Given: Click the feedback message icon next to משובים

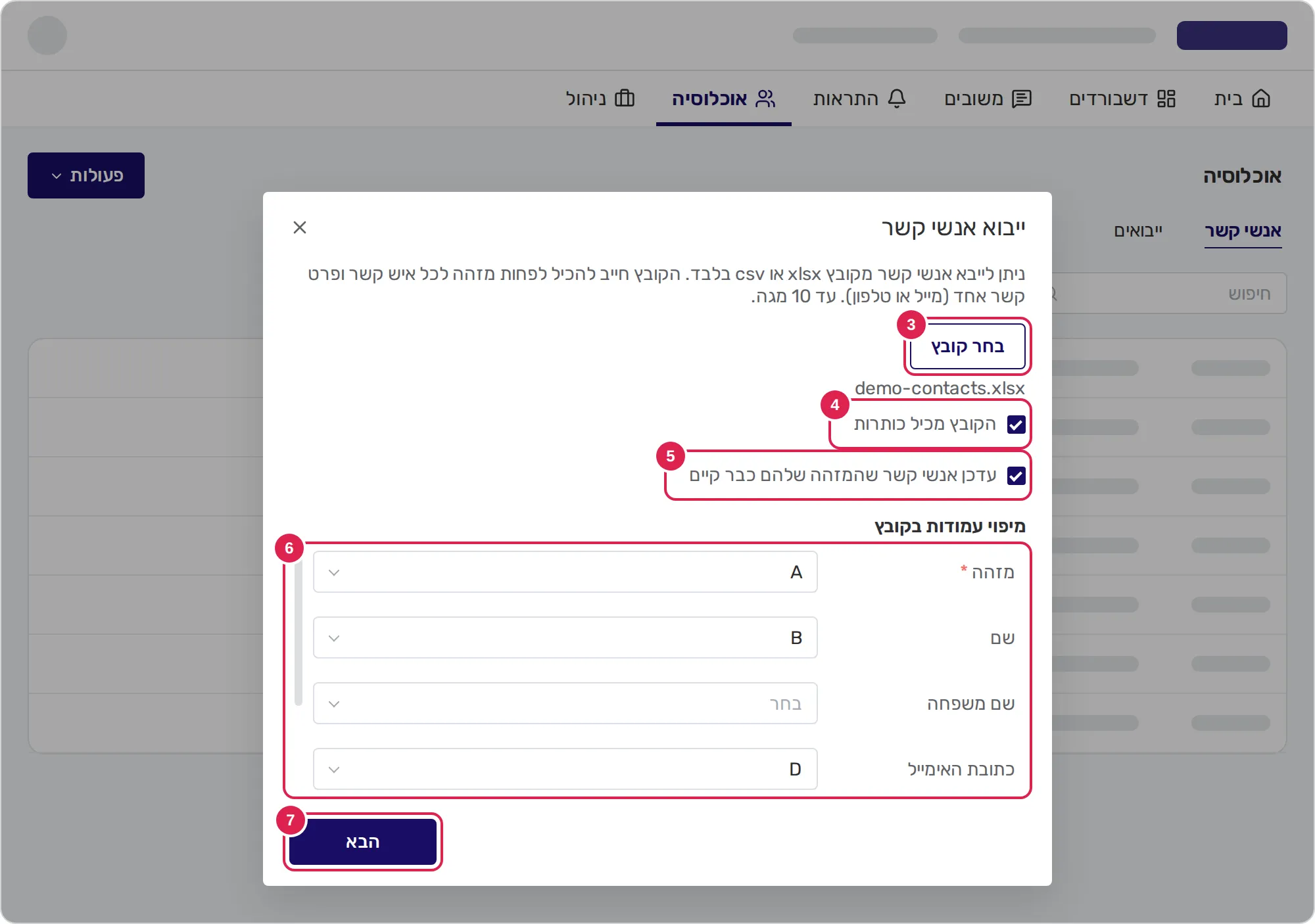Looking at the screenshot, I should click(1022, 99).
